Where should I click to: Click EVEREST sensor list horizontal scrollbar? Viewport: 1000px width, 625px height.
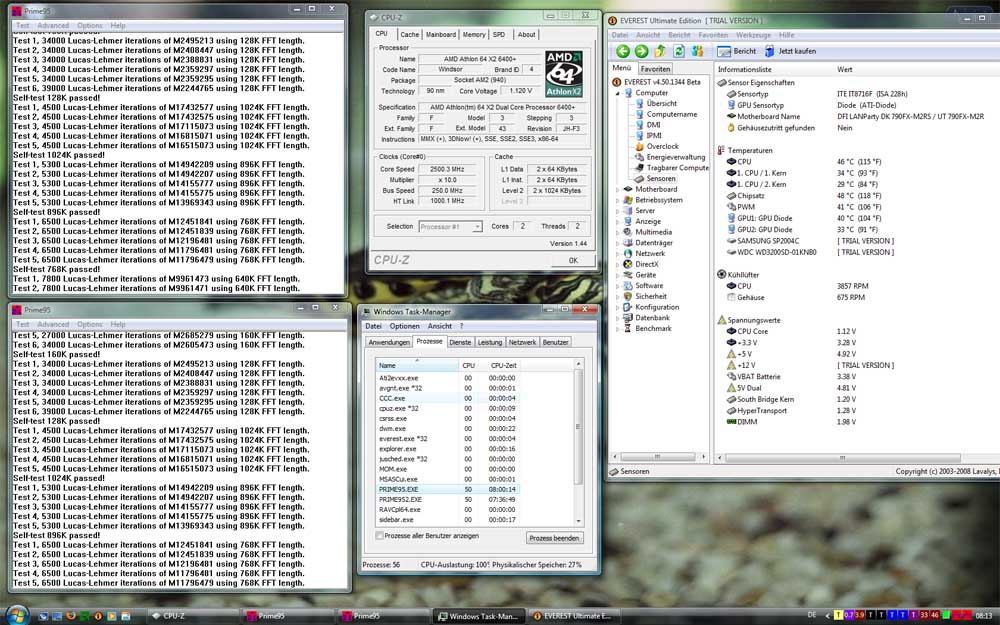[843, 458]
